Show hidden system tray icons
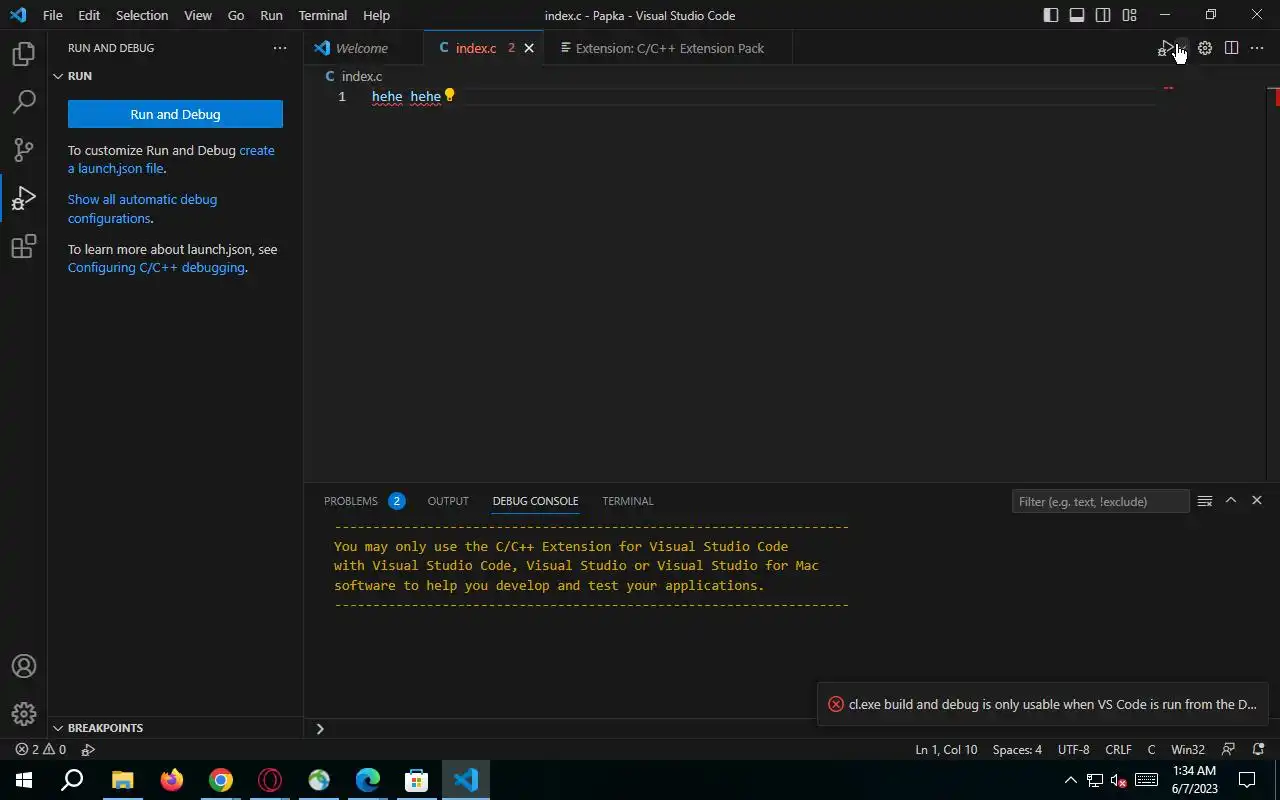1280x800 pixels. click(x=1070, y=780)
